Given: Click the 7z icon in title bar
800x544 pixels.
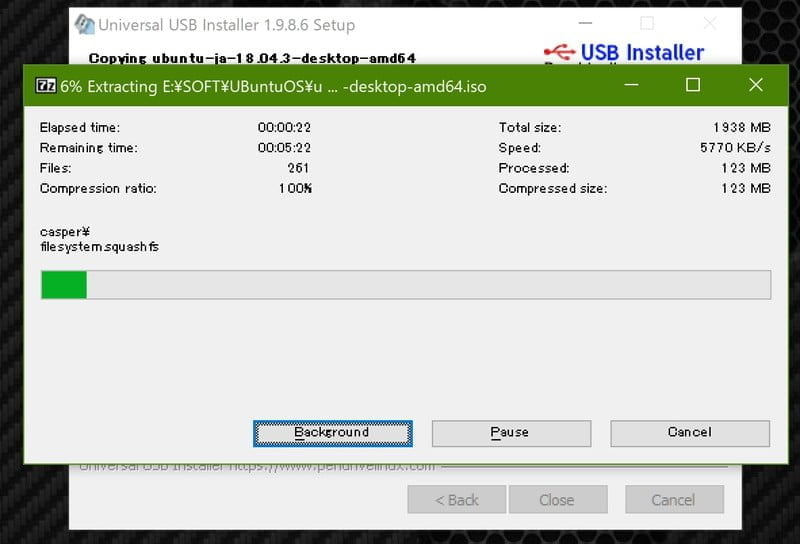Looking at the screenshot, I should point(45,85).
